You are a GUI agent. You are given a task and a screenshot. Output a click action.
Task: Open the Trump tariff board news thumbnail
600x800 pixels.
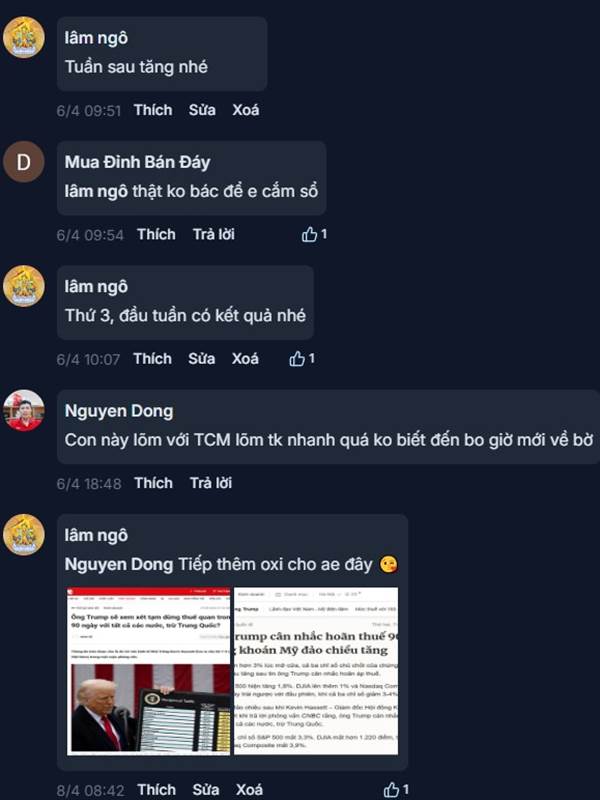(149, 671)
